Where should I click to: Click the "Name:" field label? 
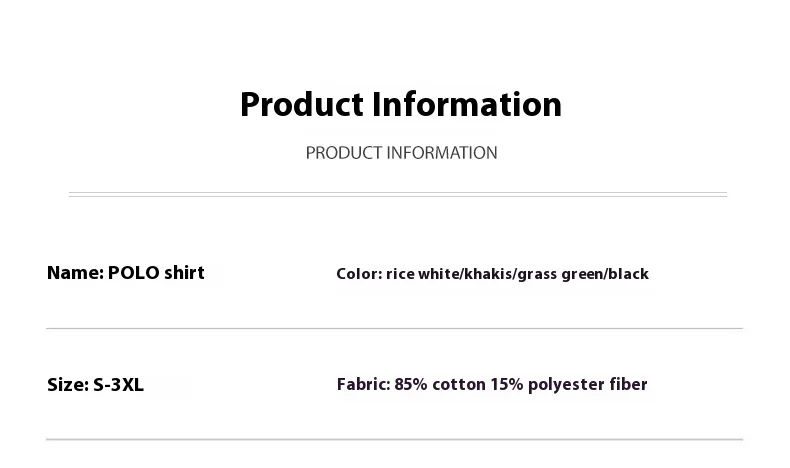[x=75, y=273]
